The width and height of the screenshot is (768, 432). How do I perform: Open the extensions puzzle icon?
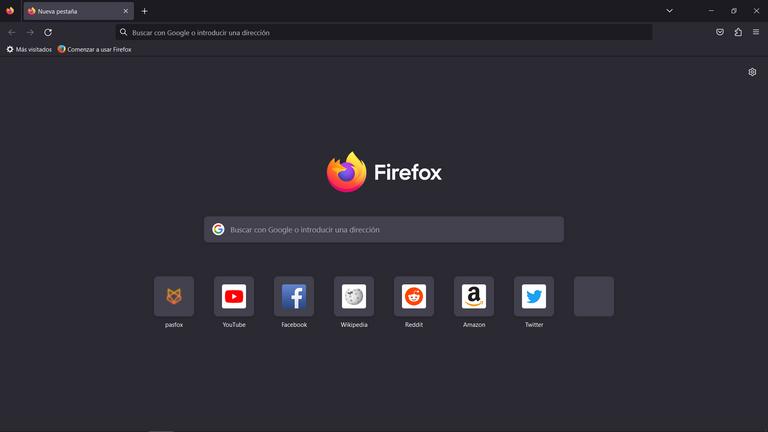point(738,32)
